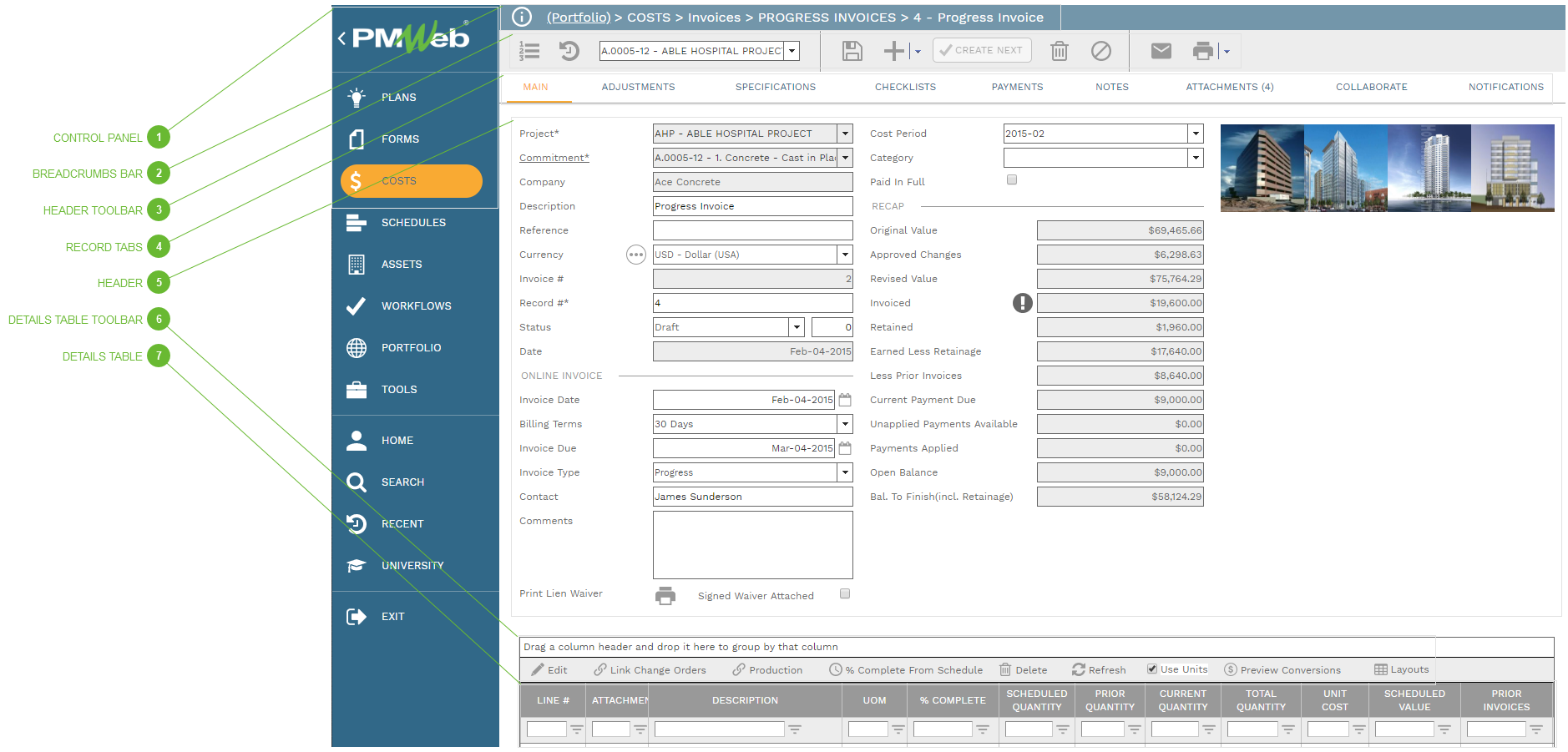Disable the Use Units option
This screenshot has height=752, width=1568.
[1151, 668]
